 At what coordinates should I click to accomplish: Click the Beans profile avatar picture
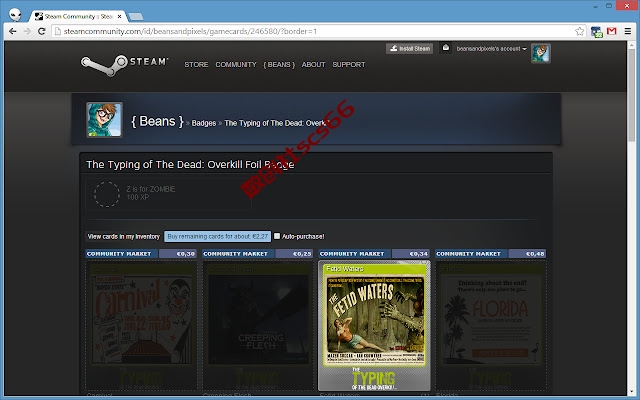coord(104,120)
